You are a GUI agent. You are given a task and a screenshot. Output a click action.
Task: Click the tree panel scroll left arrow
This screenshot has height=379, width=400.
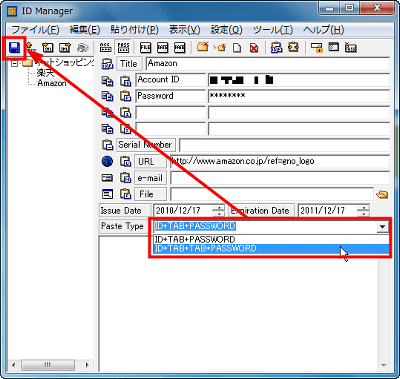point(13,365)
